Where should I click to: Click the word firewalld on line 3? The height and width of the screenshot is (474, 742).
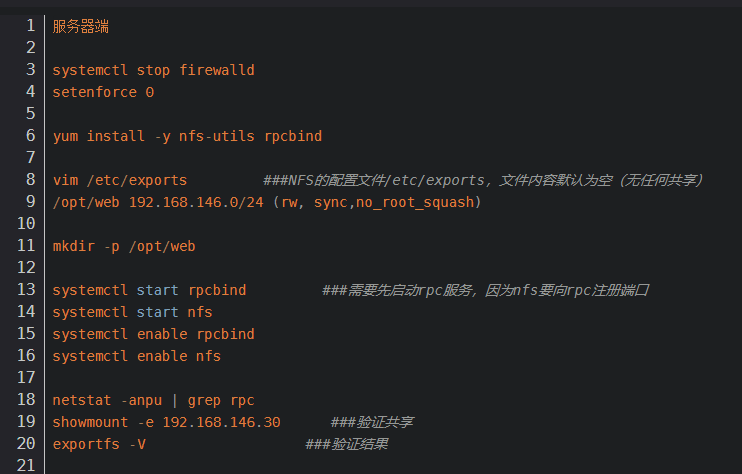pyautogui.click(x=217, y=70)
